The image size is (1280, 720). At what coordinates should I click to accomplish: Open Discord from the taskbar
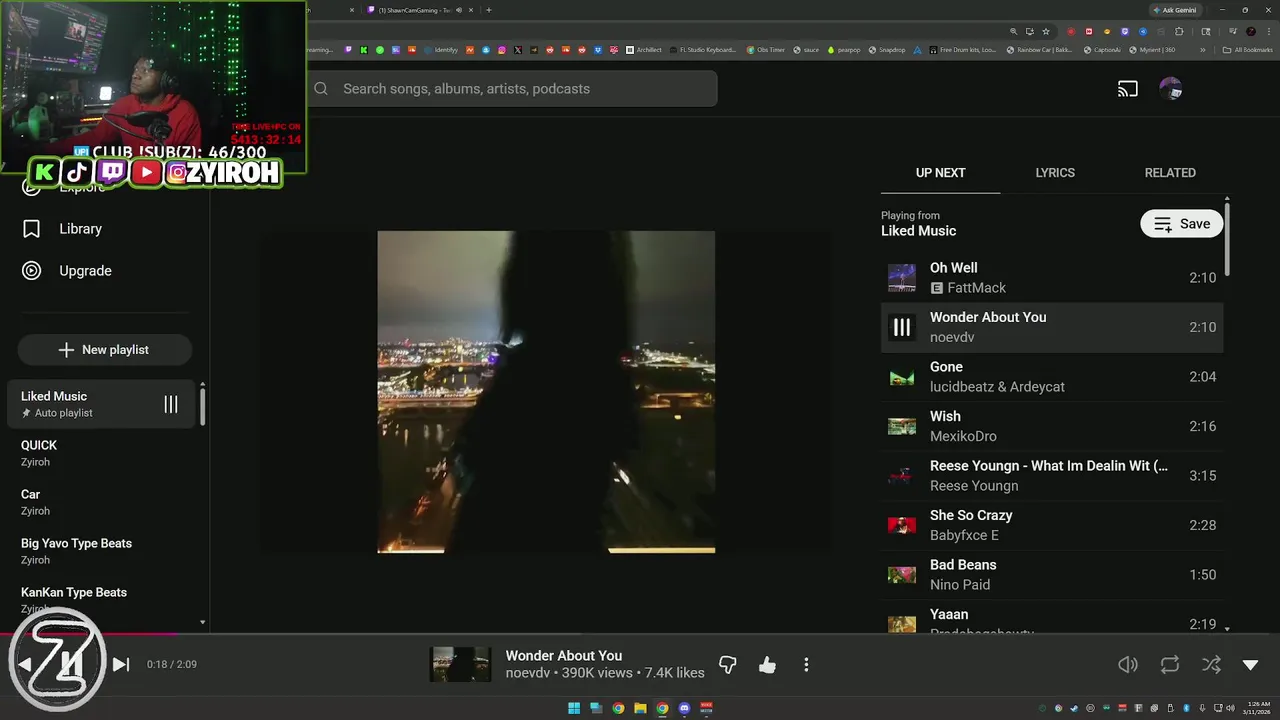pyautogui.click(x=684, y=708)
